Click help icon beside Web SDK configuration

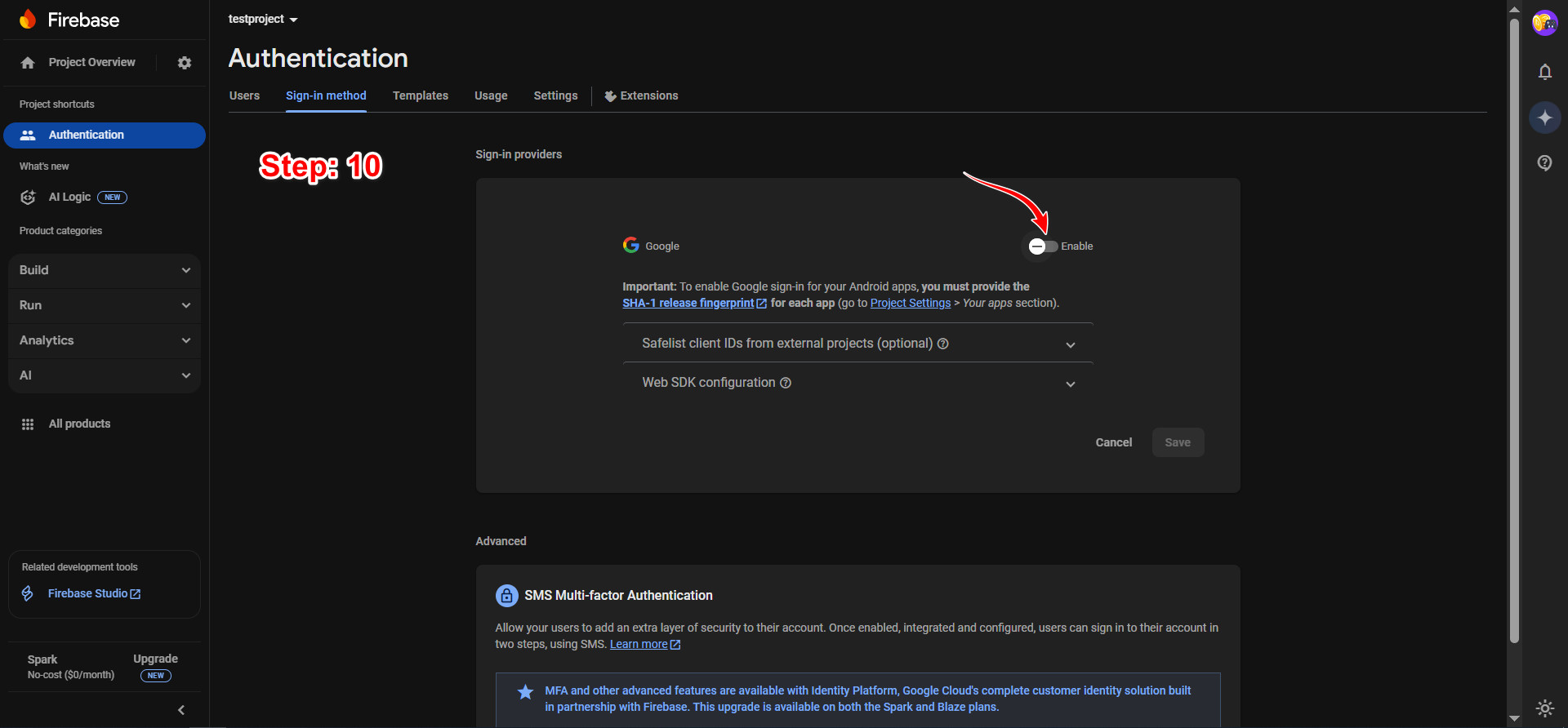point(786,383)
